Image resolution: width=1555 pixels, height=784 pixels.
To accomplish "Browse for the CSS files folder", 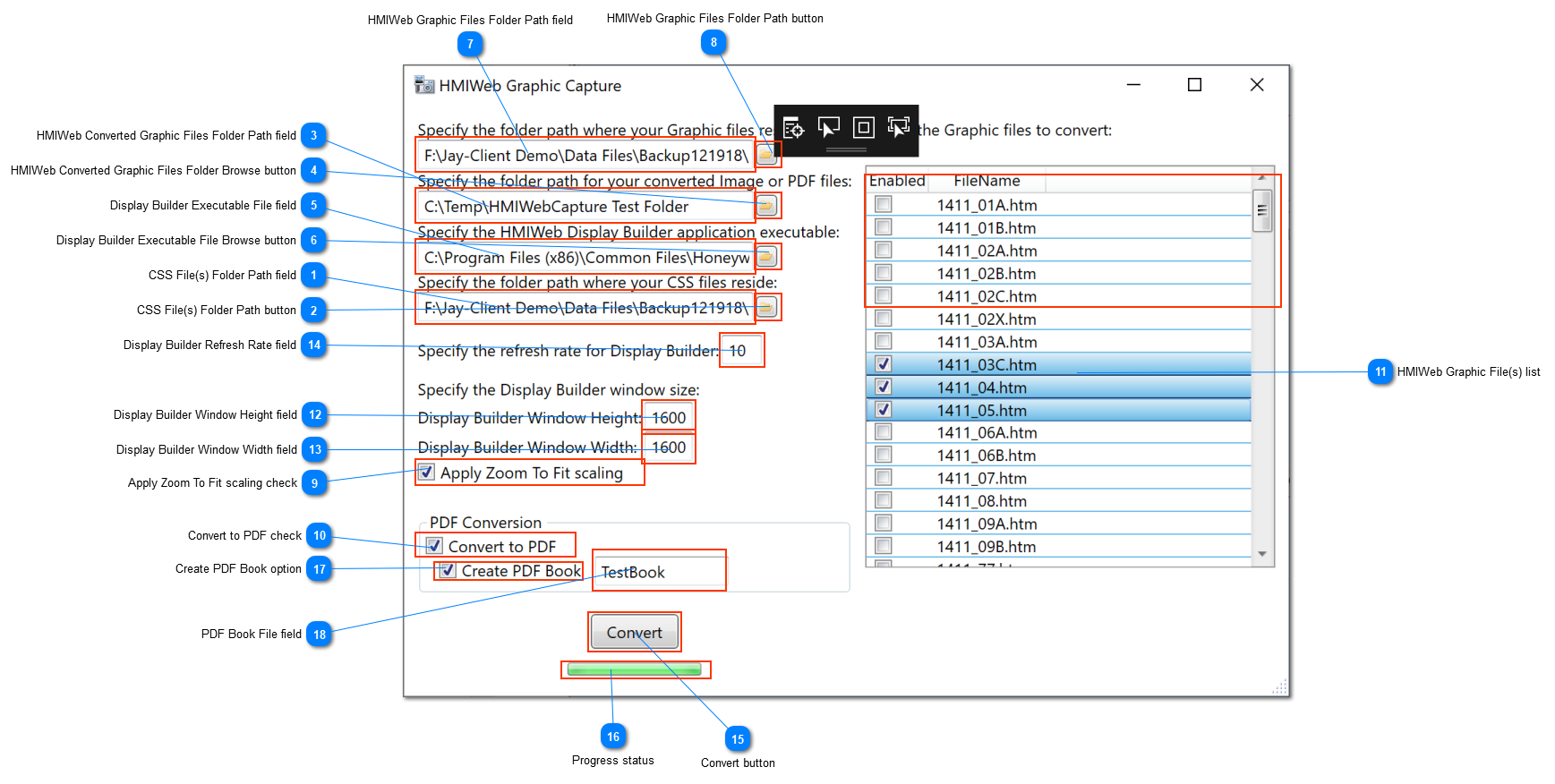I will point(767,308).
